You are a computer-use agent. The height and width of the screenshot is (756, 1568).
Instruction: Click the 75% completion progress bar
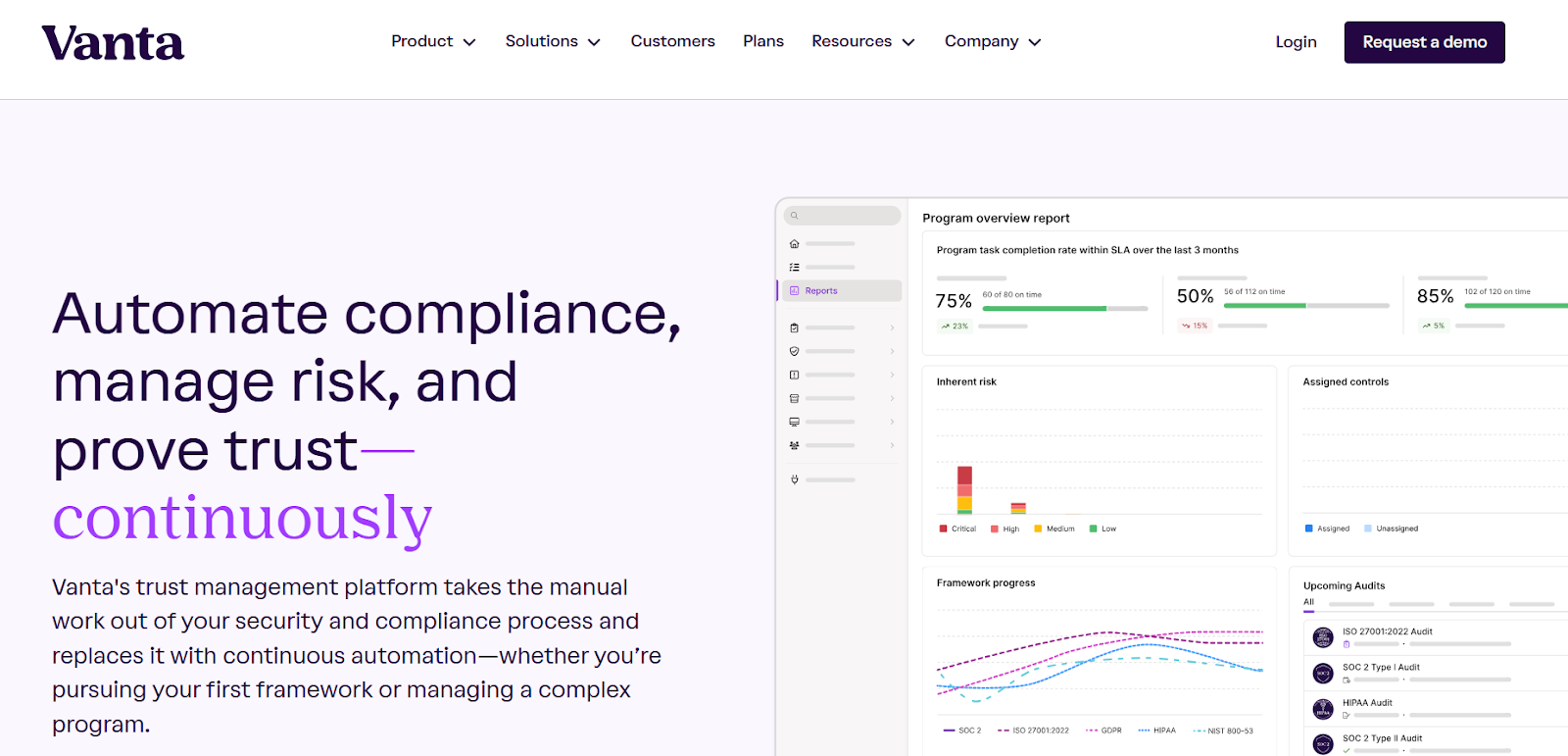click(1065, 309)
